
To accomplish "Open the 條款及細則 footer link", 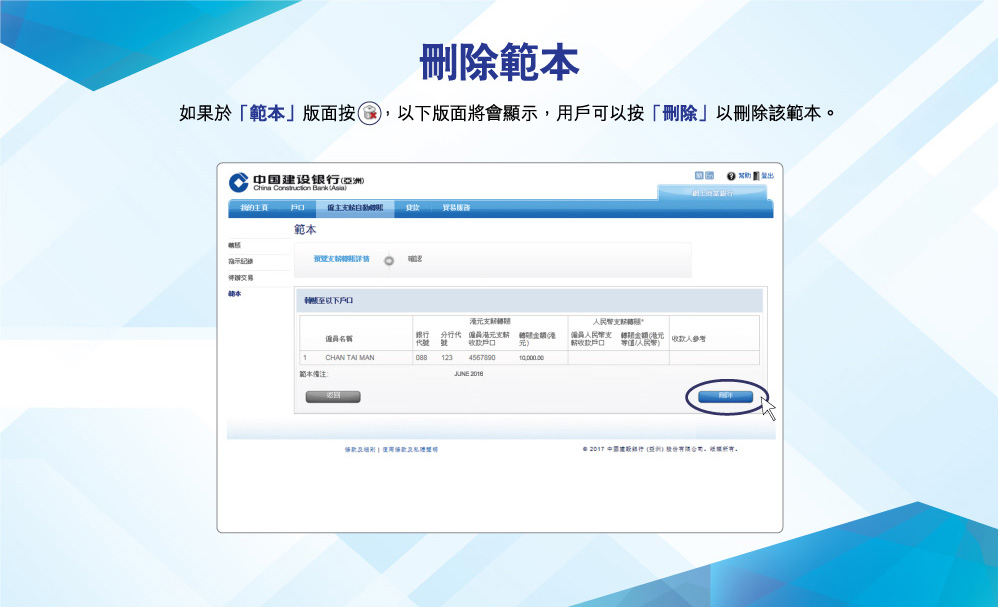I will [x=360, y=450].
